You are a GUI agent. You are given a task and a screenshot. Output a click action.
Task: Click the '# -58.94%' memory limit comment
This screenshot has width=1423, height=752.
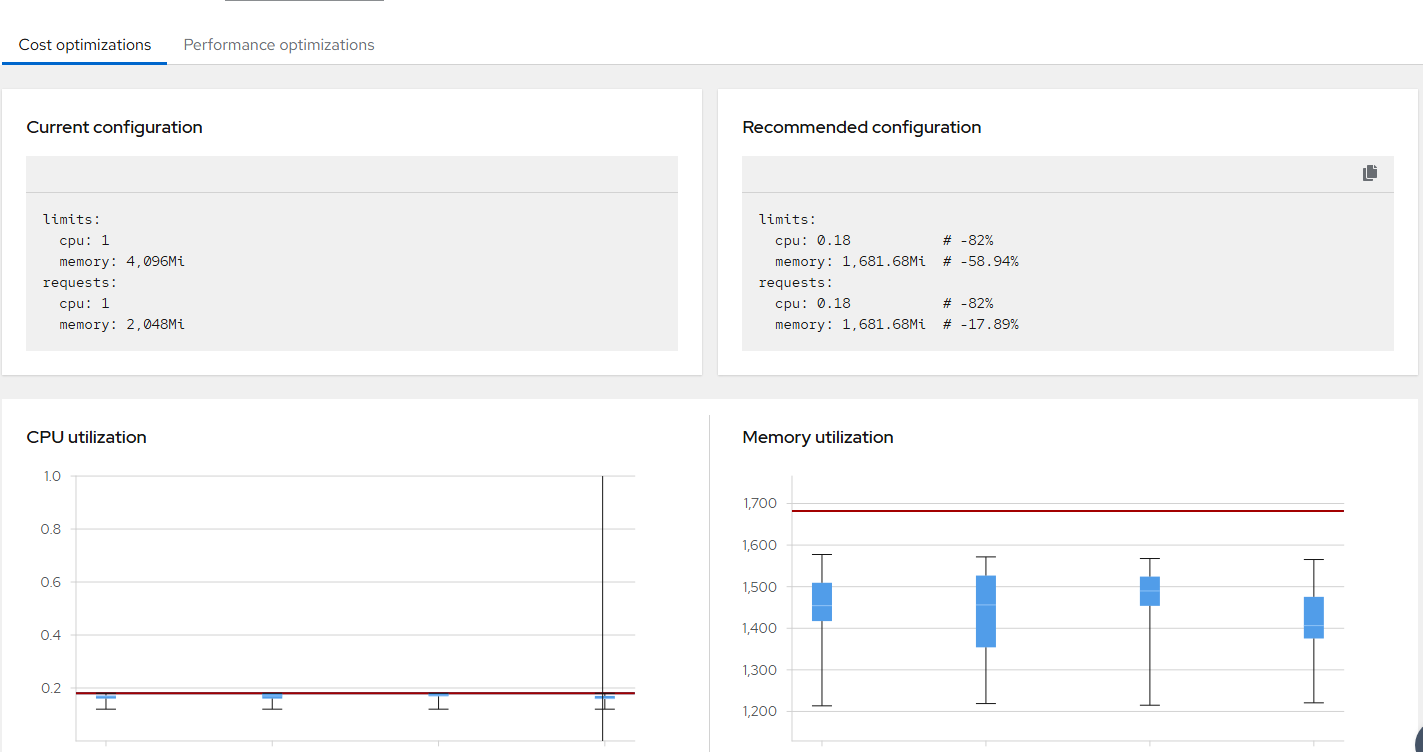pyautogui.click(x=981, y=261)
